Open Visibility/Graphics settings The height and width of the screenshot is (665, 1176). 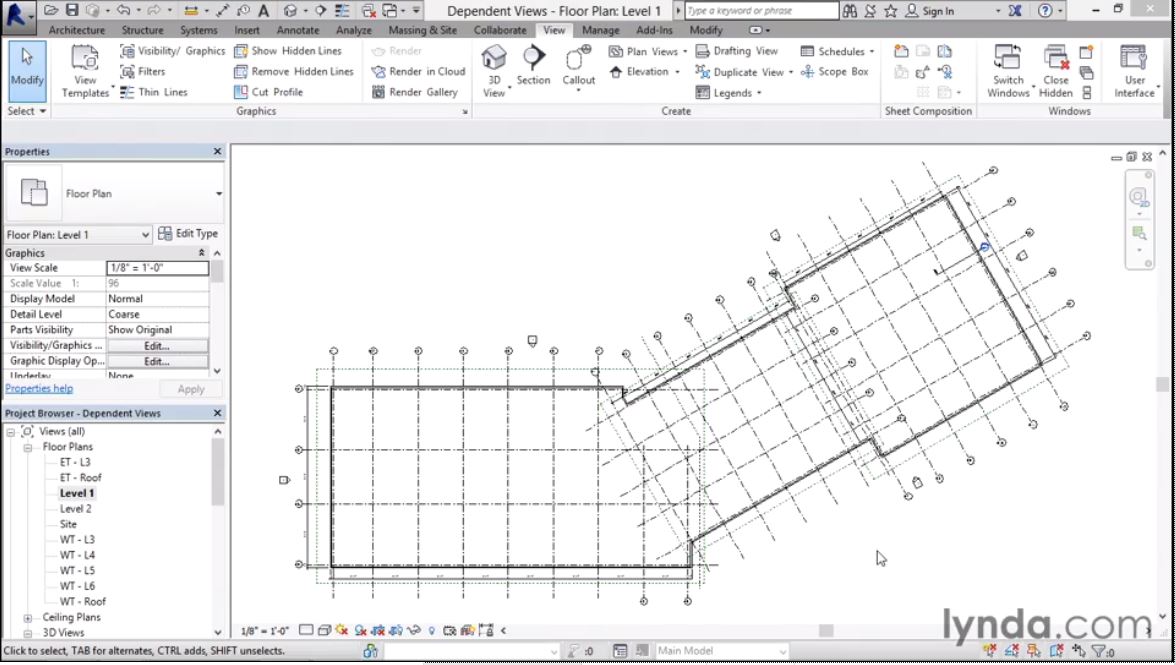172,51
